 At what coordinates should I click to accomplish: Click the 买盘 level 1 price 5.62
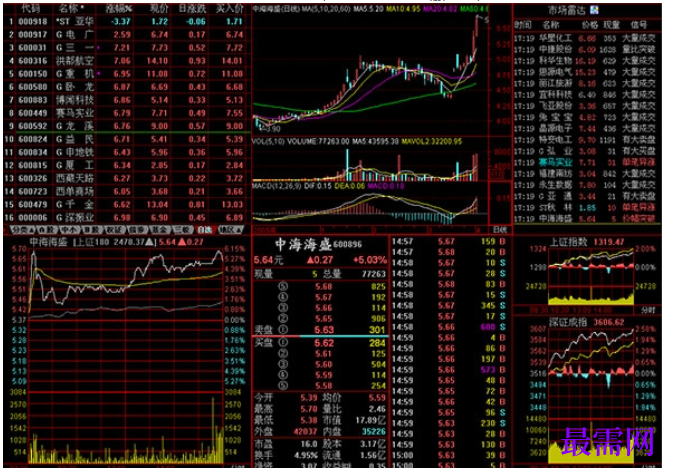click(324, 343)
